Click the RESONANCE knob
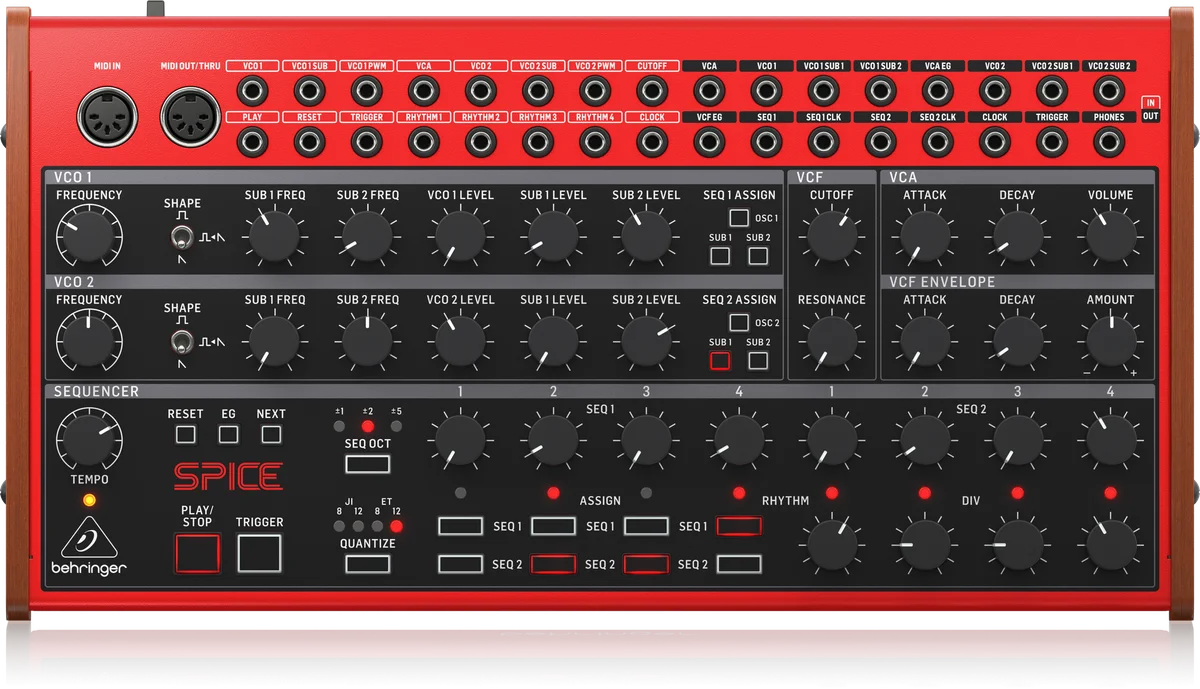 pyautogui.click(x=832, y=341)
